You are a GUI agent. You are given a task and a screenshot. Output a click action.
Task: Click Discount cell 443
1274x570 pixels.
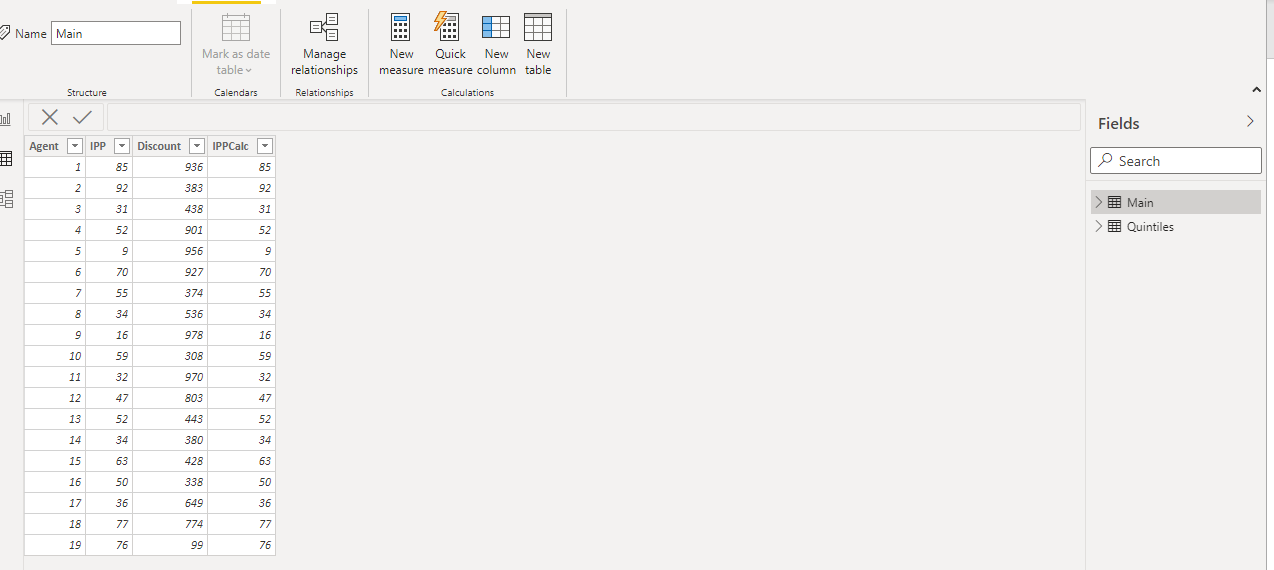click(170, 419)
